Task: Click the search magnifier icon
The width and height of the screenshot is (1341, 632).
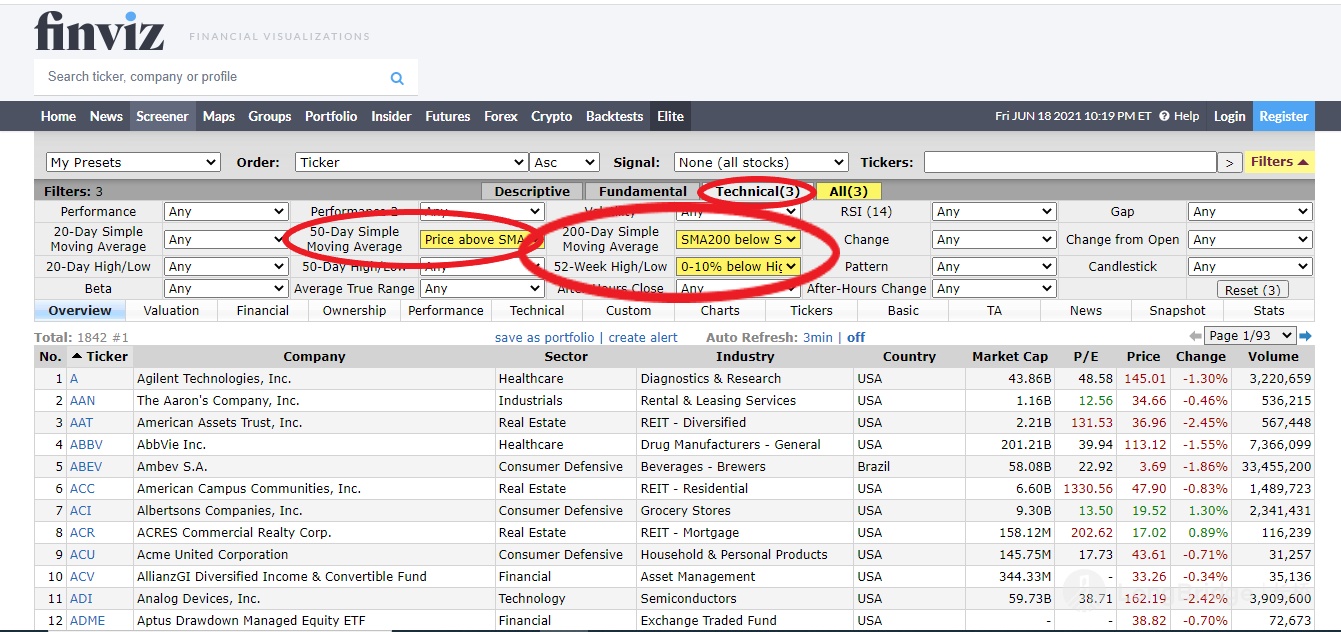Action: click(397, 78)
